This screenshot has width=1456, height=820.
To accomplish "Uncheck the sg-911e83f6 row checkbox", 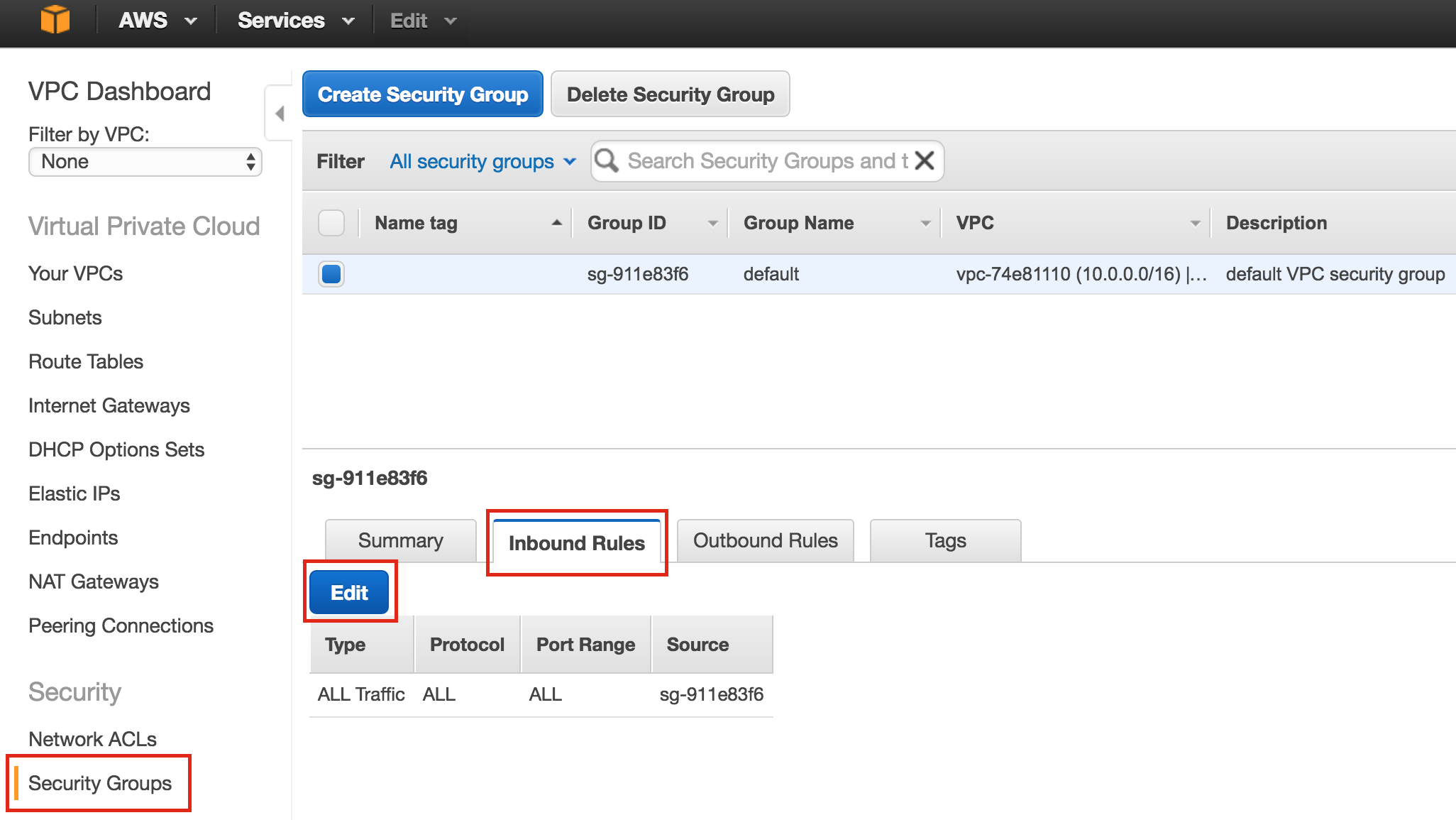I will 331,274.
